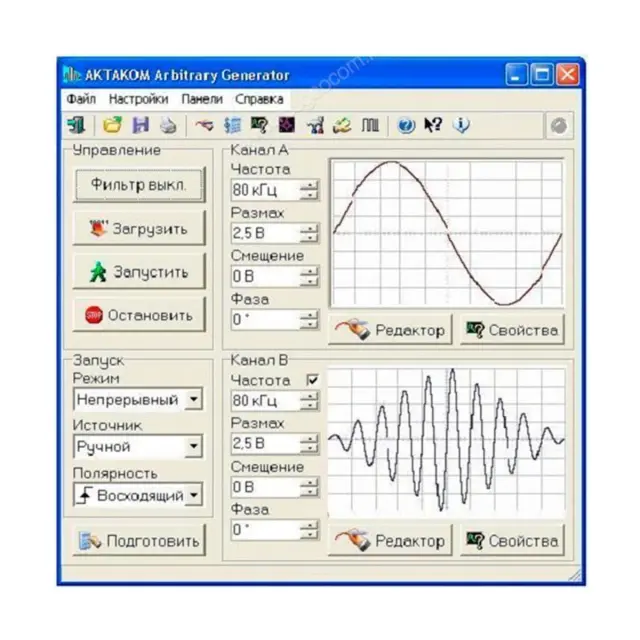Click the blue info balloon icon
The height and width of the screenshot is (640, 640).
click(x=461, y=125)
